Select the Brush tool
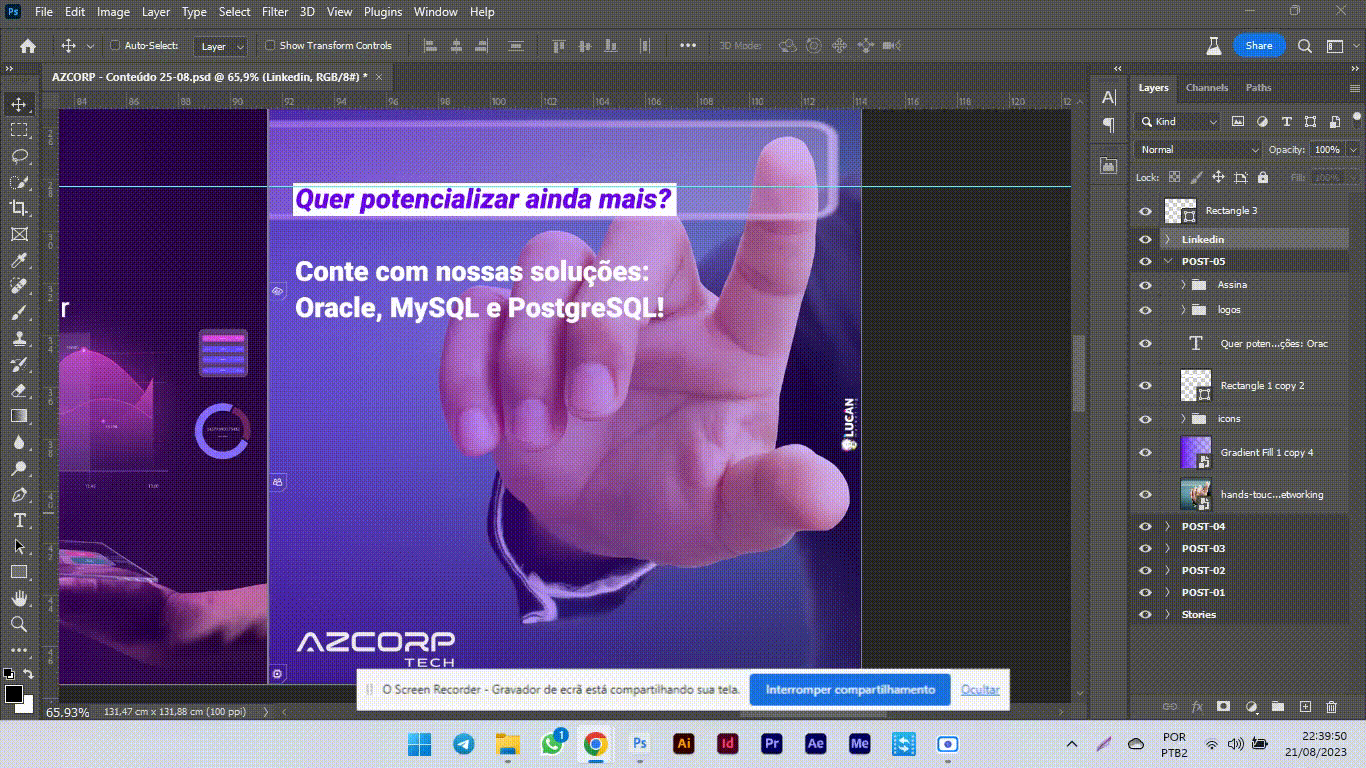The image size is (1366, 768). (x=18, y=312)
